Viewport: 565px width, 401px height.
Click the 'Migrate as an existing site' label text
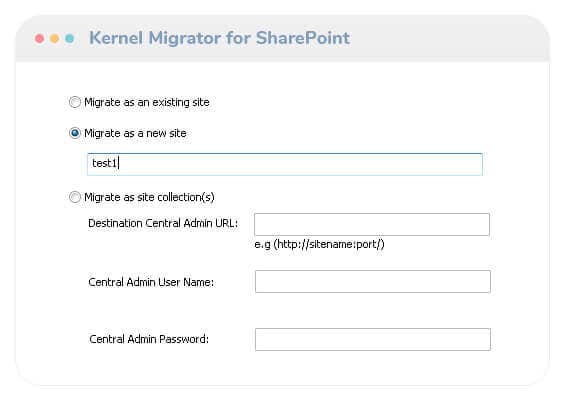[147, 102]
